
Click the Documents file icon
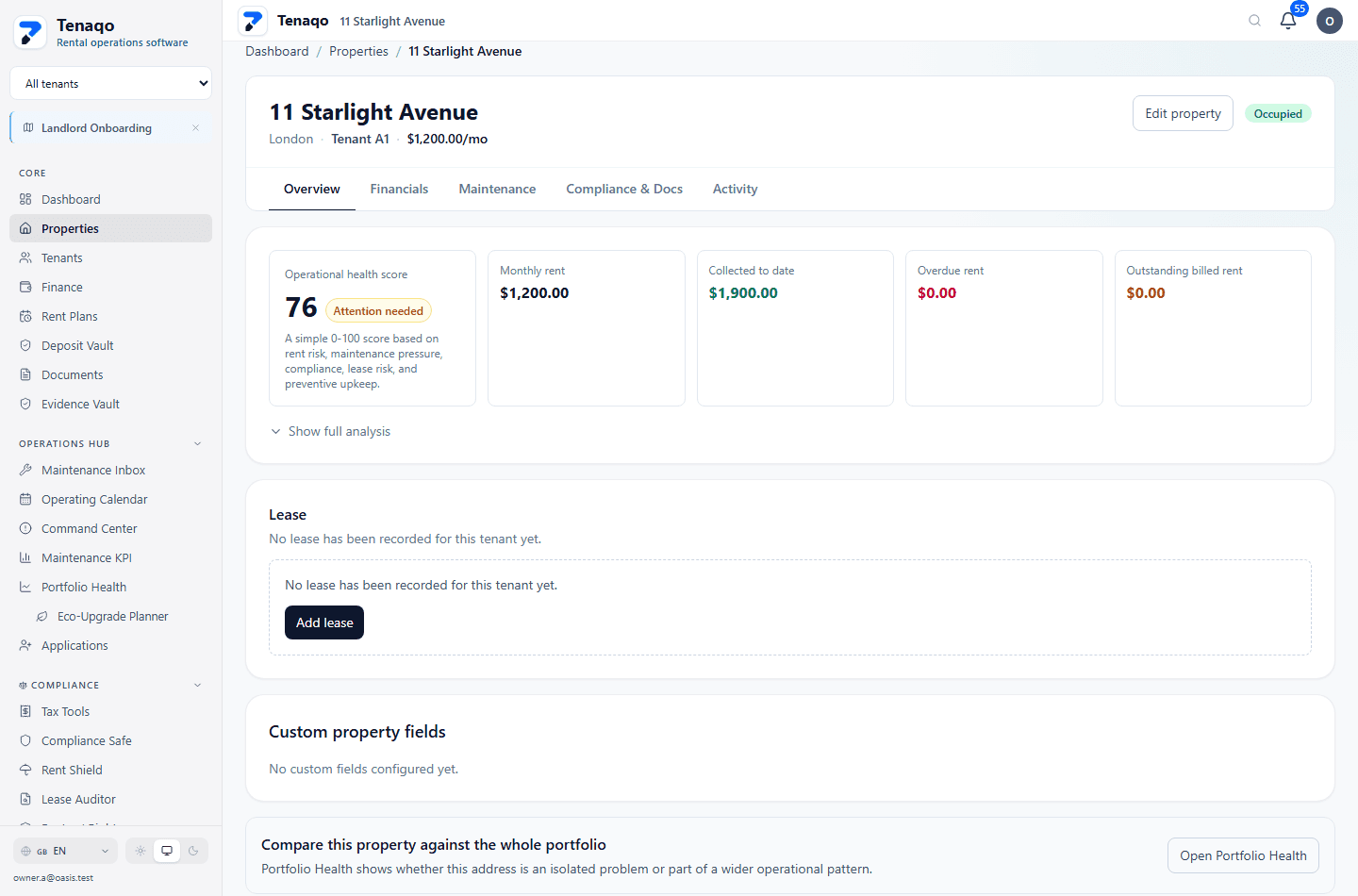(25, 374)
